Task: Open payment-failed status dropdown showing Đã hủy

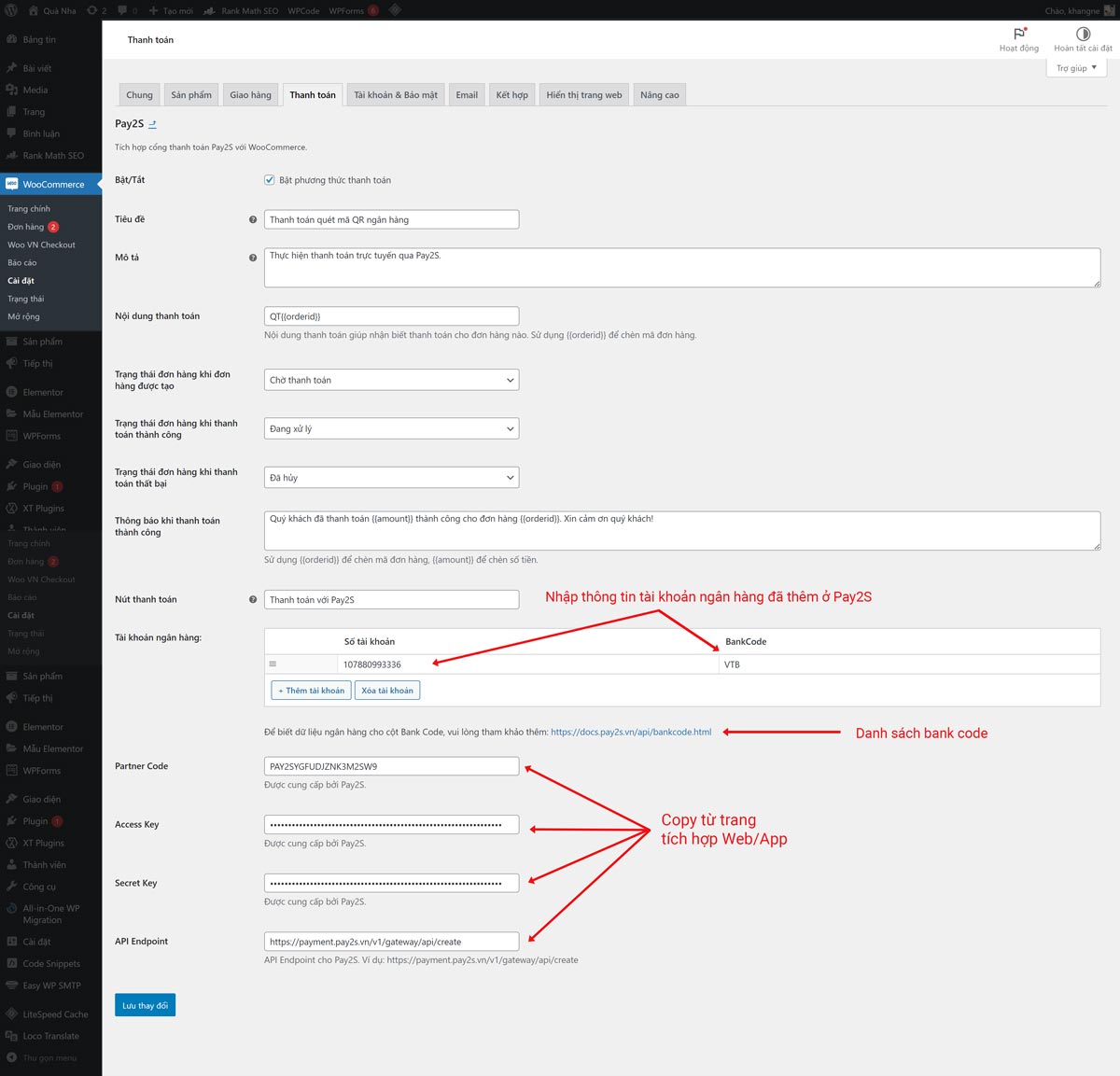Action: click(x=392, y=477)
